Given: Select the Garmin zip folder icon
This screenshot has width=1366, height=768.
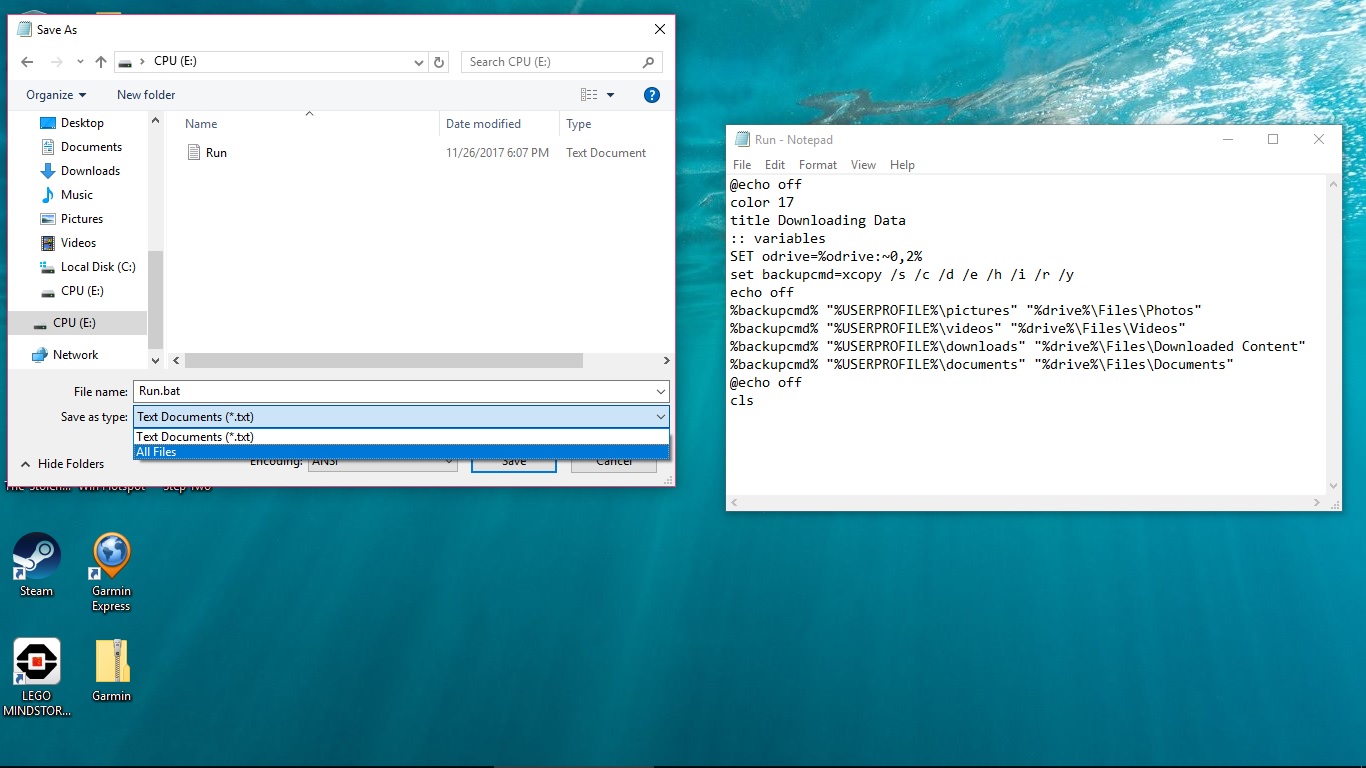Looking at the screenshot, I should click(x=112, y=670).
